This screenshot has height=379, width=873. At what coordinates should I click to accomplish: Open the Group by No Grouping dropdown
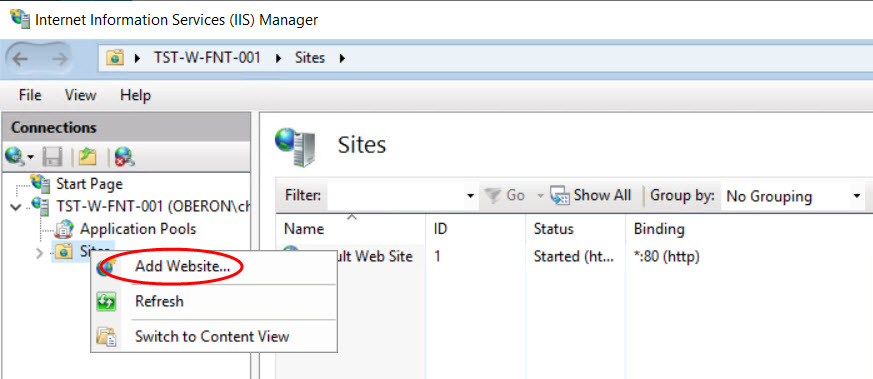793,196
